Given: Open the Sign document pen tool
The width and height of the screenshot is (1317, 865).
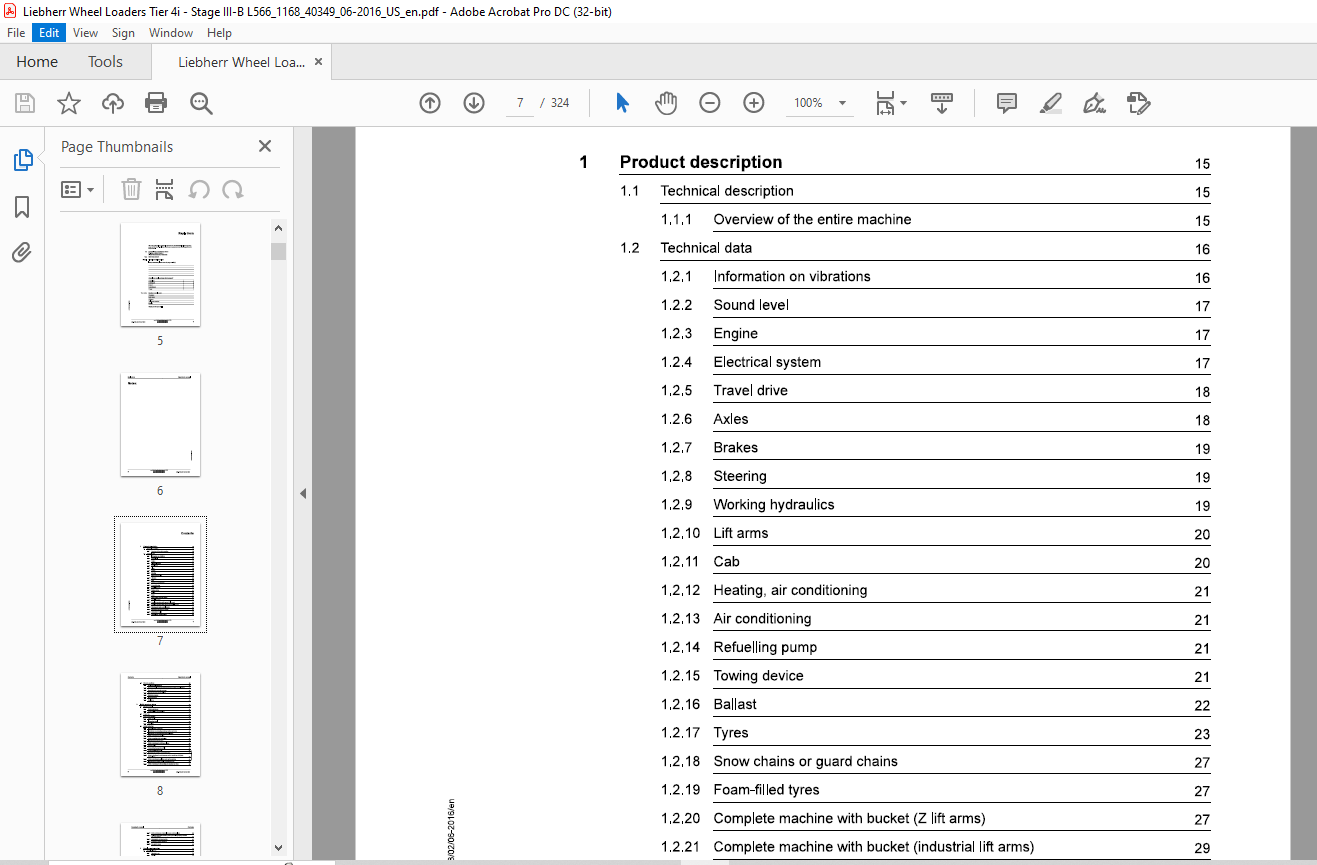Looking at the screenshot, I should coord(1095,103).
